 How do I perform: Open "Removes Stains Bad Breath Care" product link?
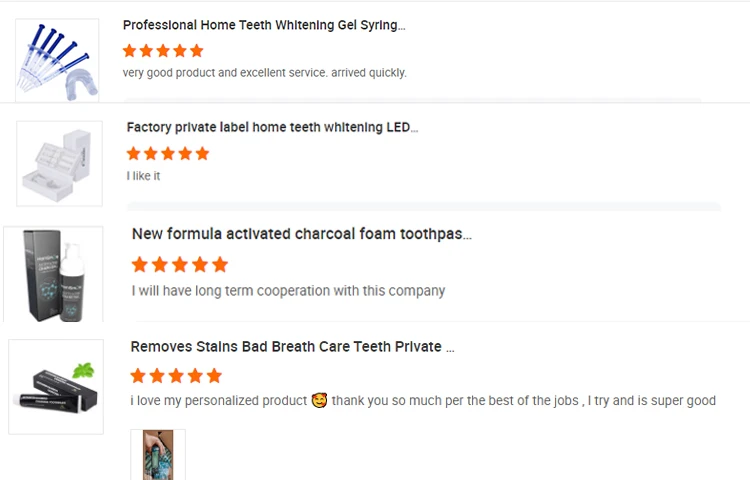click(x=292, y=347)
